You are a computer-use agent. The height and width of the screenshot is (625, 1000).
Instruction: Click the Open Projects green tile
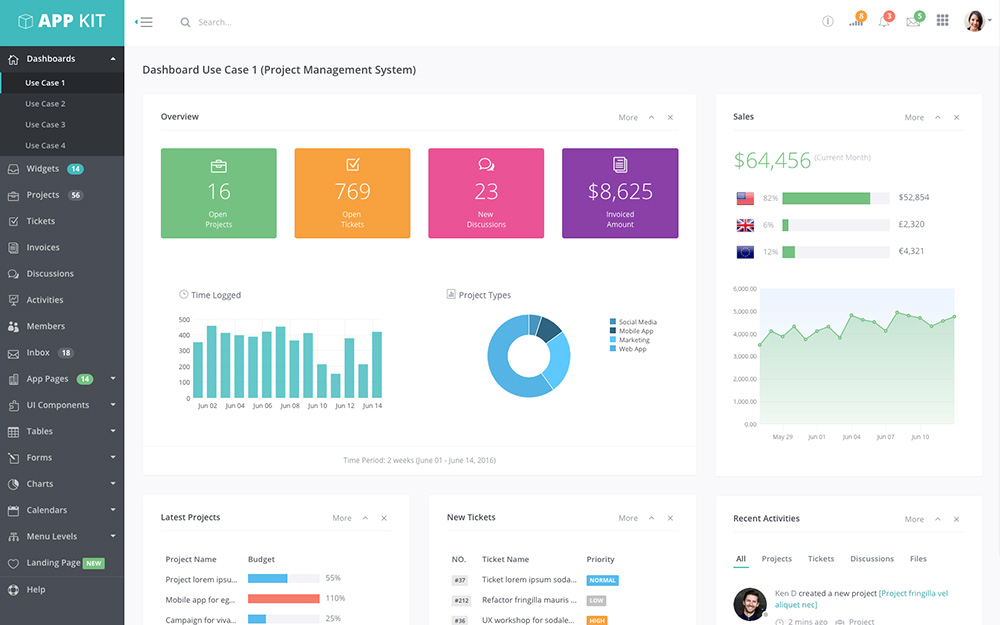pos(218,193)
